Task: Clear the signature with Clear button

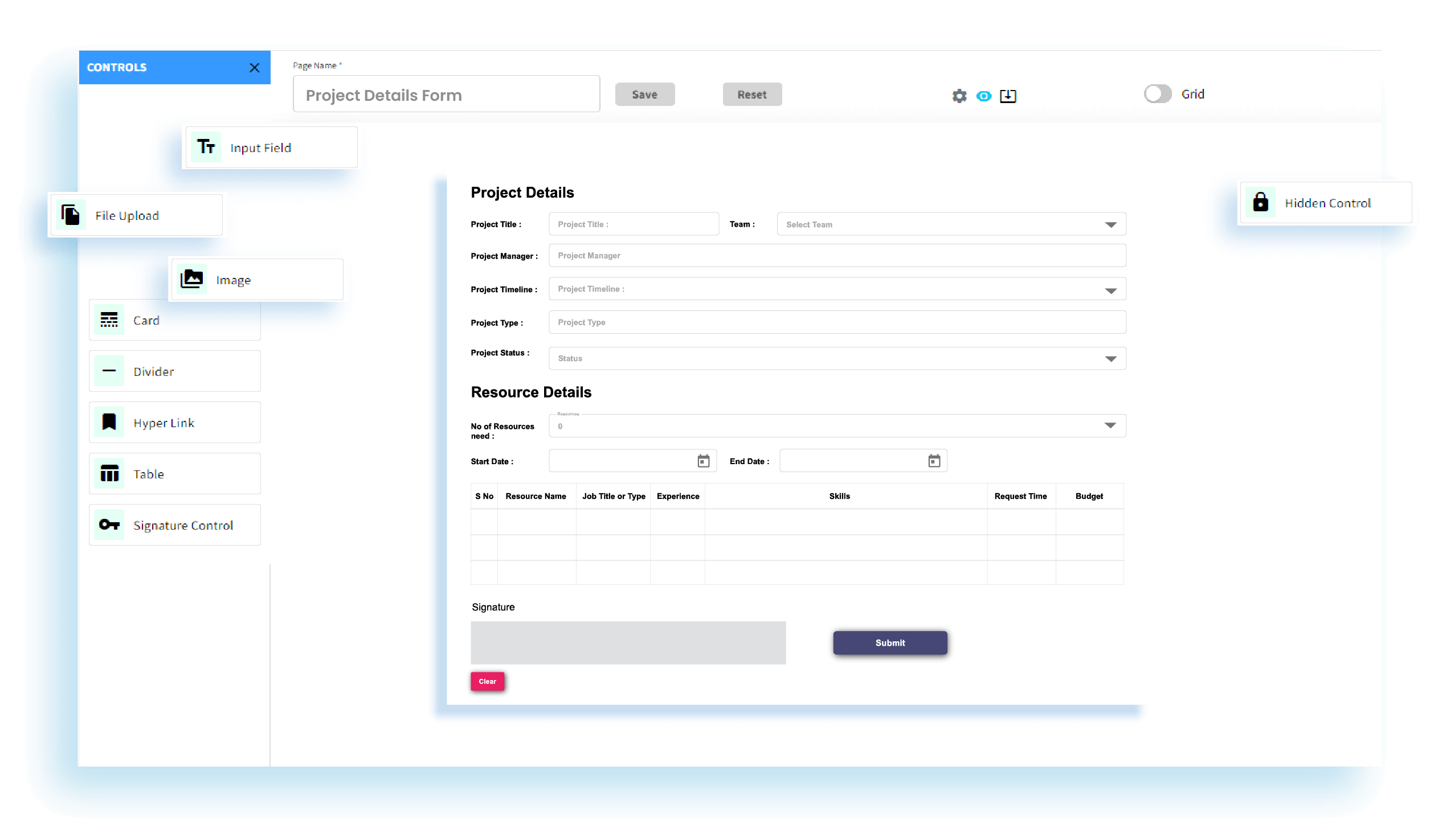Action: click(x=487, y=681)
